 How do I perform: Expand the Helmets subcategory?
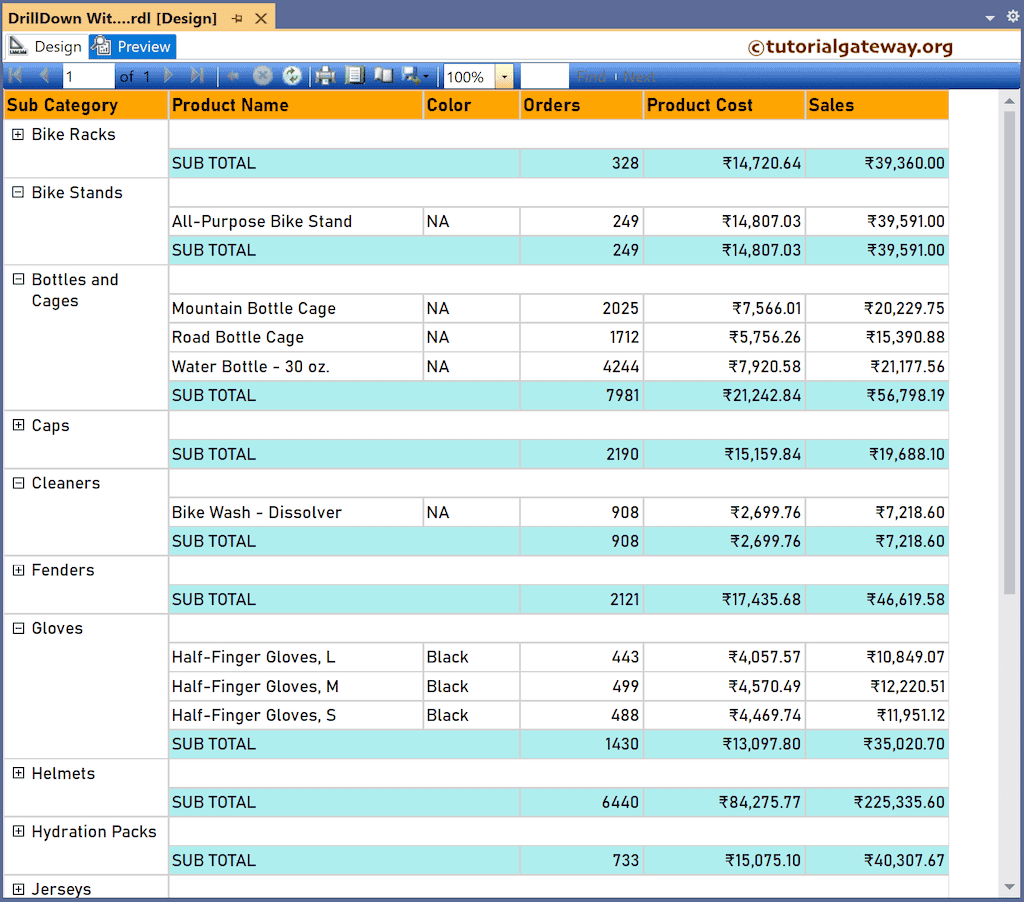pos(19,773)
